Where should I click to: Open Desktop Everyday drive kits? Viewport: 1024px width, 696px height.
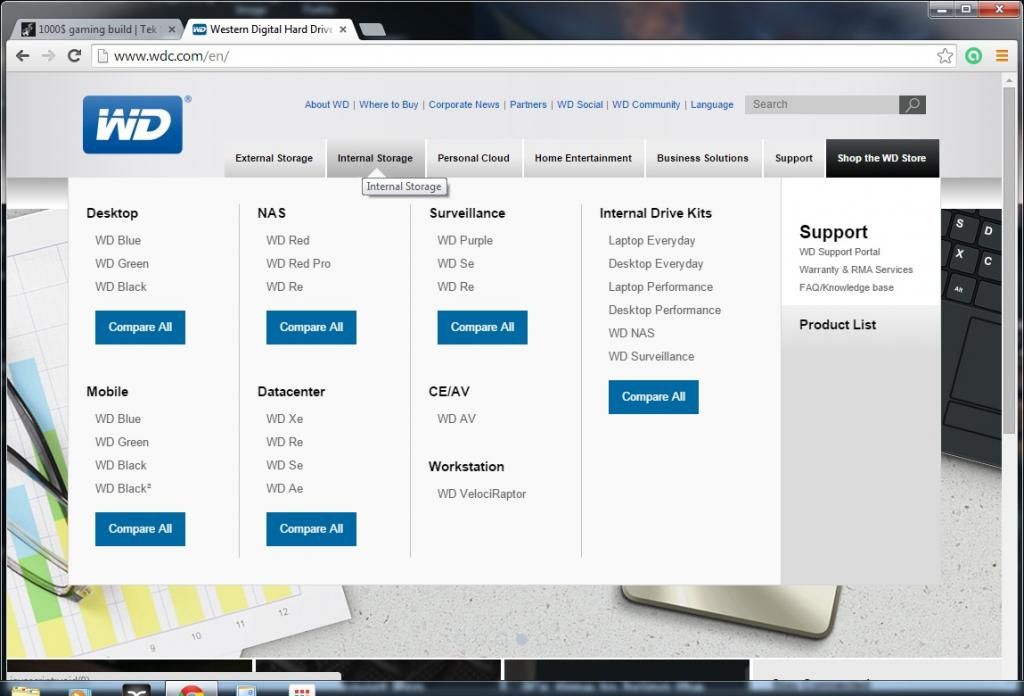pyautogui.click(x=656, y=264)
